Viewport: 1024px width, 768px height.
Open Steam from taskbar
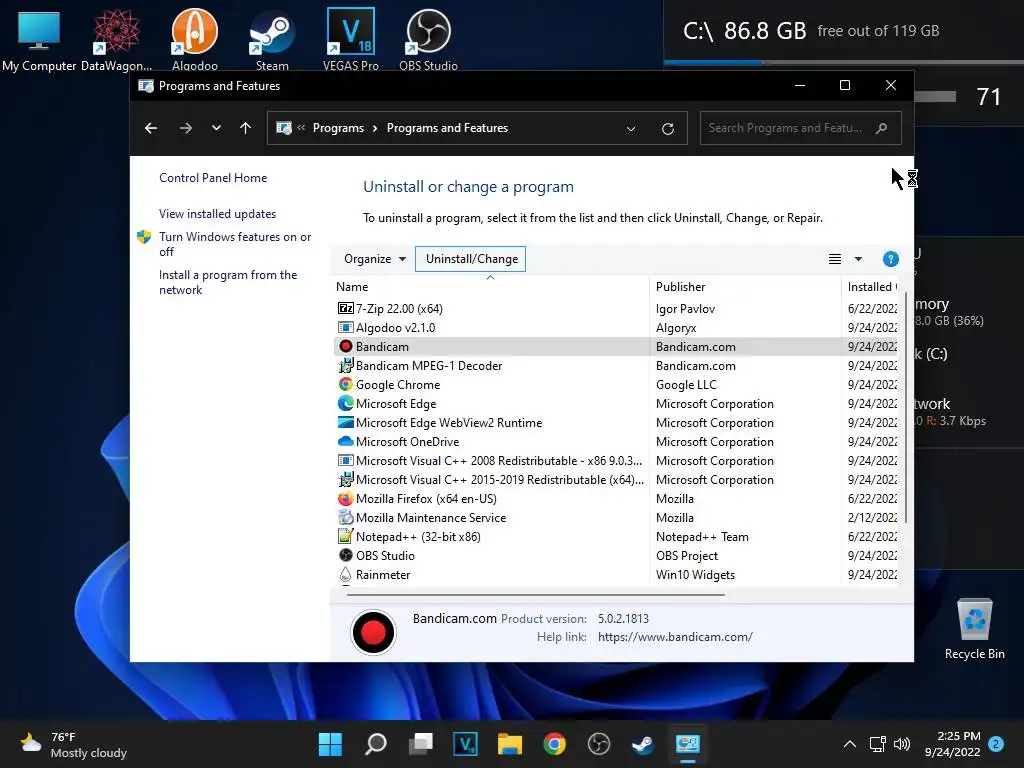[643, 743]
